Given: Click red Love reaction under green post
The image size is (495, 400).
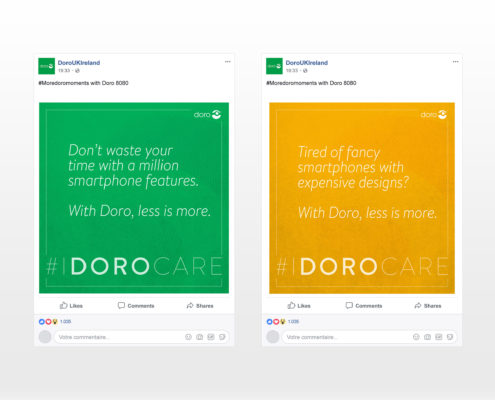Looking at the screenshot, I should (x=48, y=322).
